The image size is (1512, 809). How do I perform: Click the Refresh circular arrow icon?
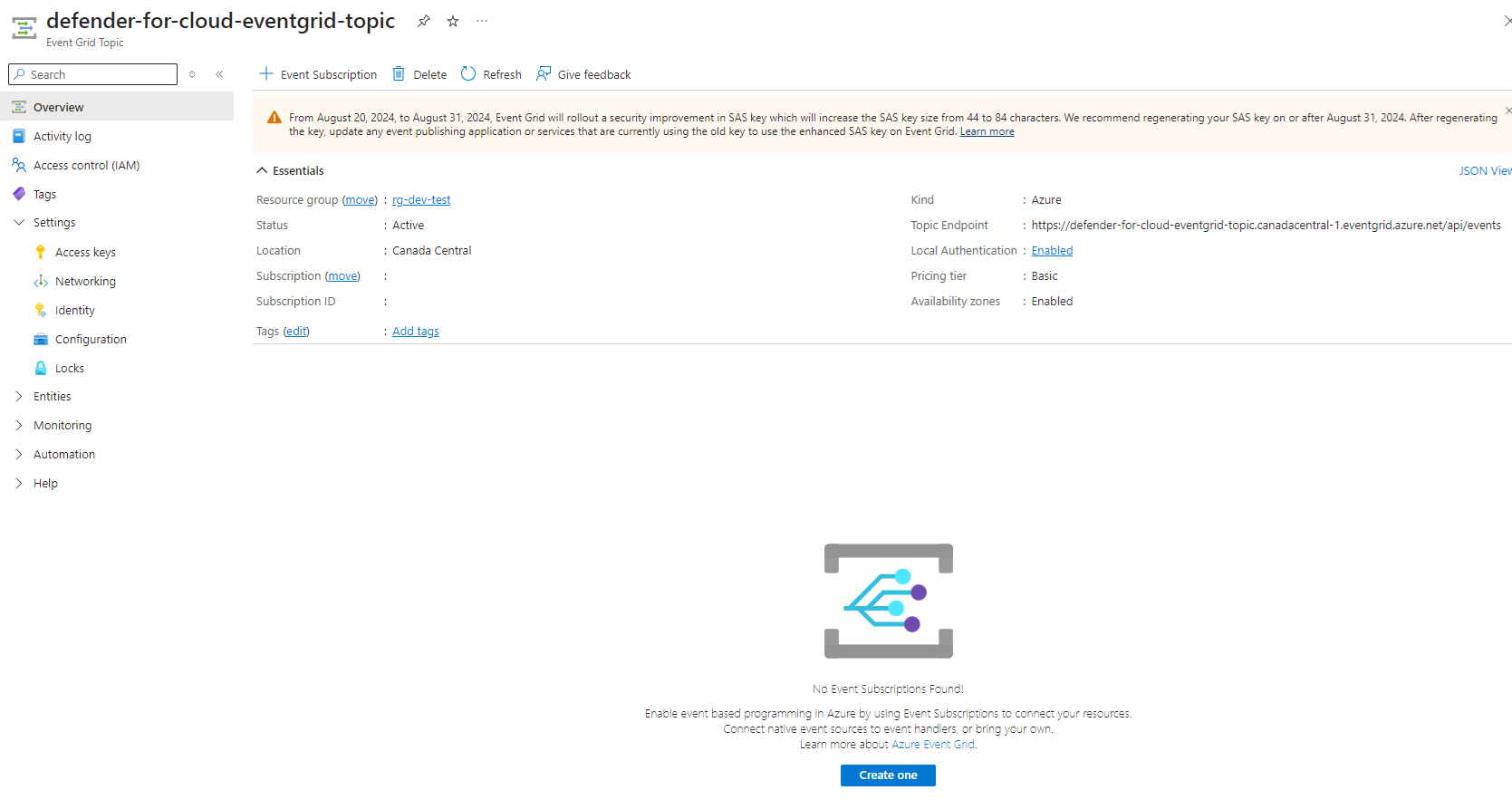468,73
